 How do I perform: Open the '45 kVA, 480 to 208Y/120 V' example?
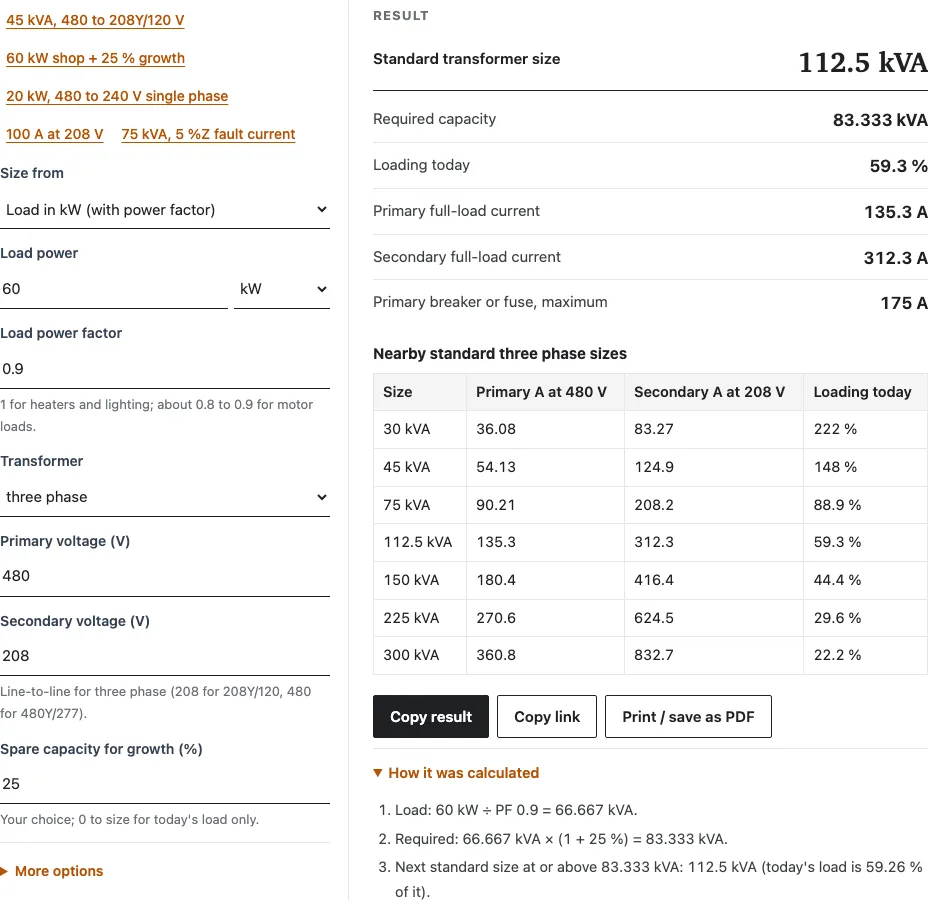point(95,20)
